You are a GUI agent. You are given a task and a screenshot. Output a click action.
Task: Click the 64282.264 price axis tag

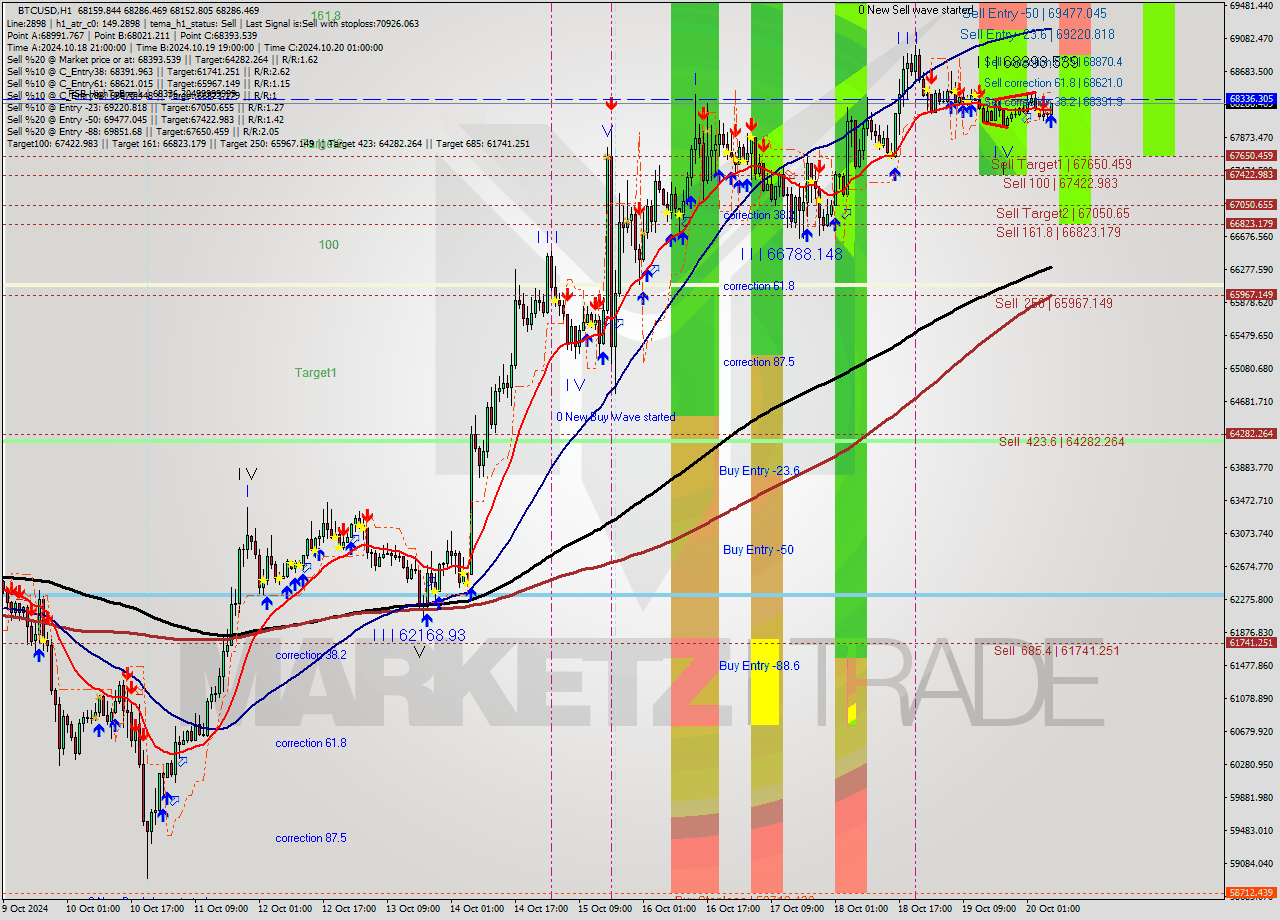1251,433
